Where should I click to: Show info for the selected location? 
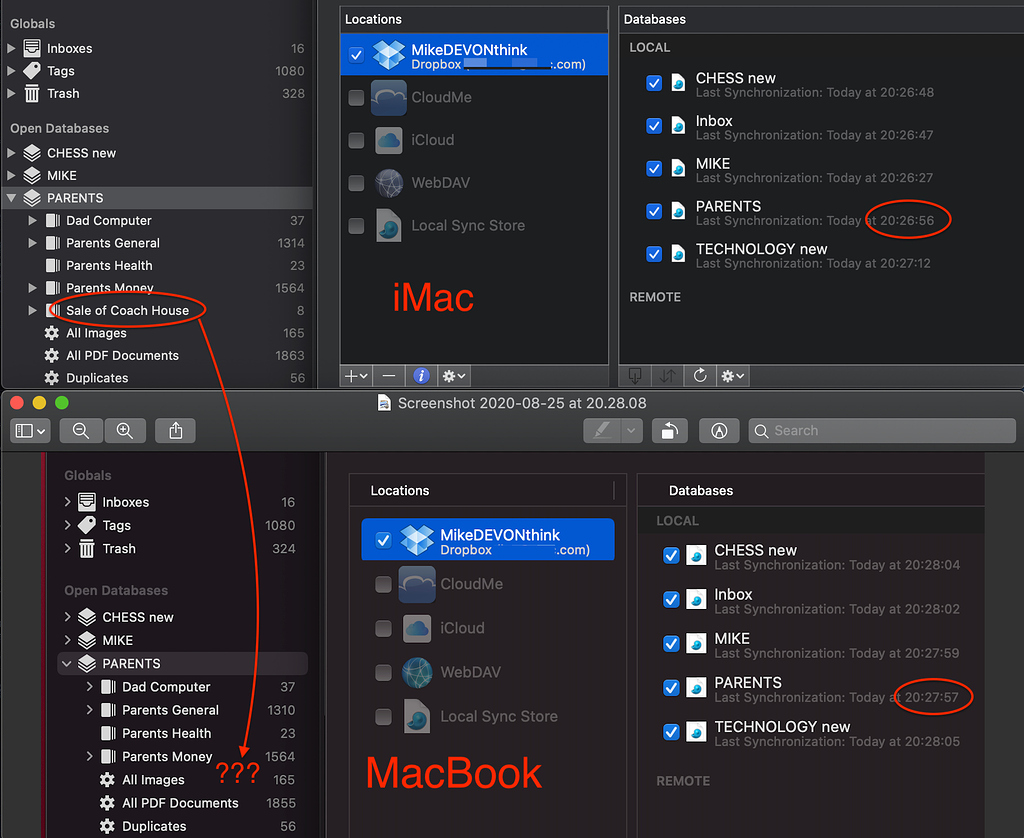tap(421, 376)
